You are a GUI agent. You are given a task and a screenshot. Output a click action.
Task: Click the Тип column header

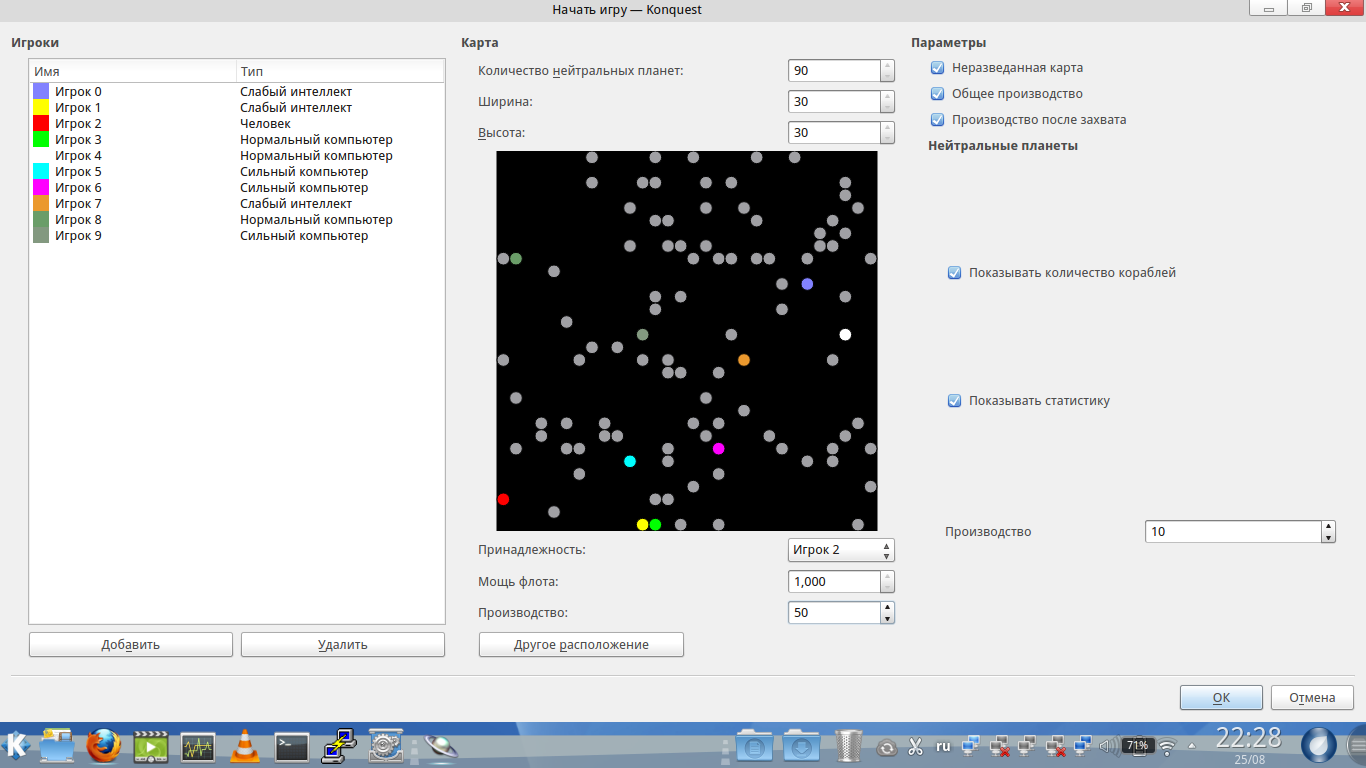[x=340, y=72]
